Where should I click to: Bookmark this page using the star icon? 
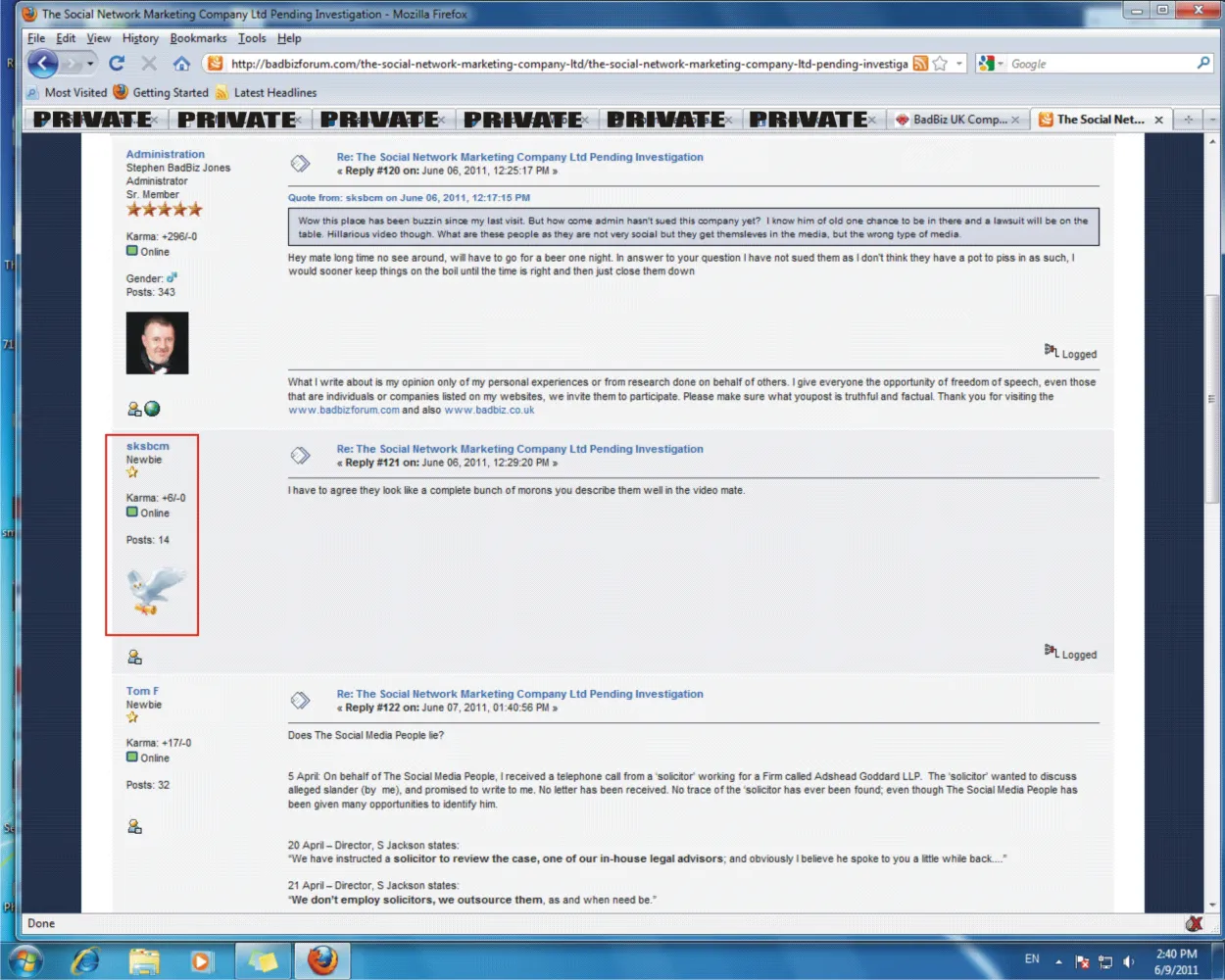point(940,64)
